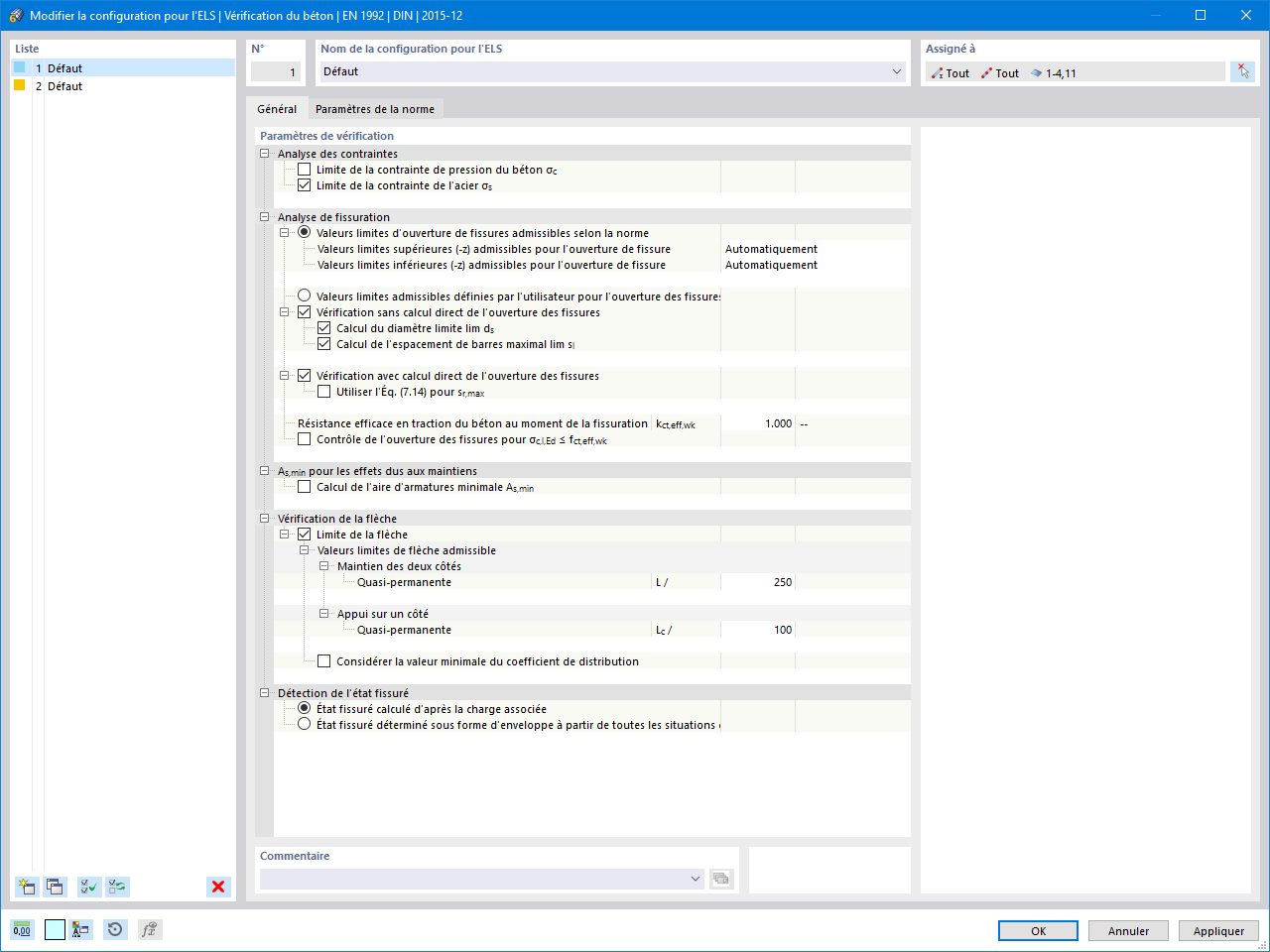Screen dimensions: 1270x952
Task: Open the Général tab
Action: tap(276, 109)
